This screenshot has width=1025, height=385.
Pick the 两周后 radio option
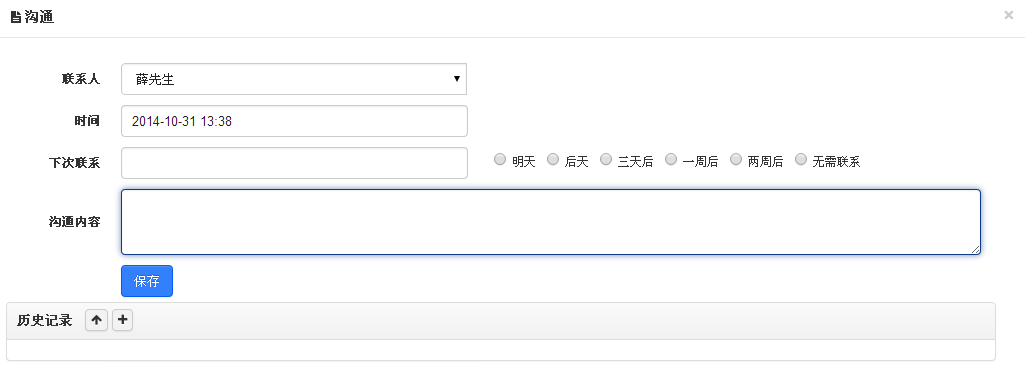pyautogui.click(x=736, y=159)
